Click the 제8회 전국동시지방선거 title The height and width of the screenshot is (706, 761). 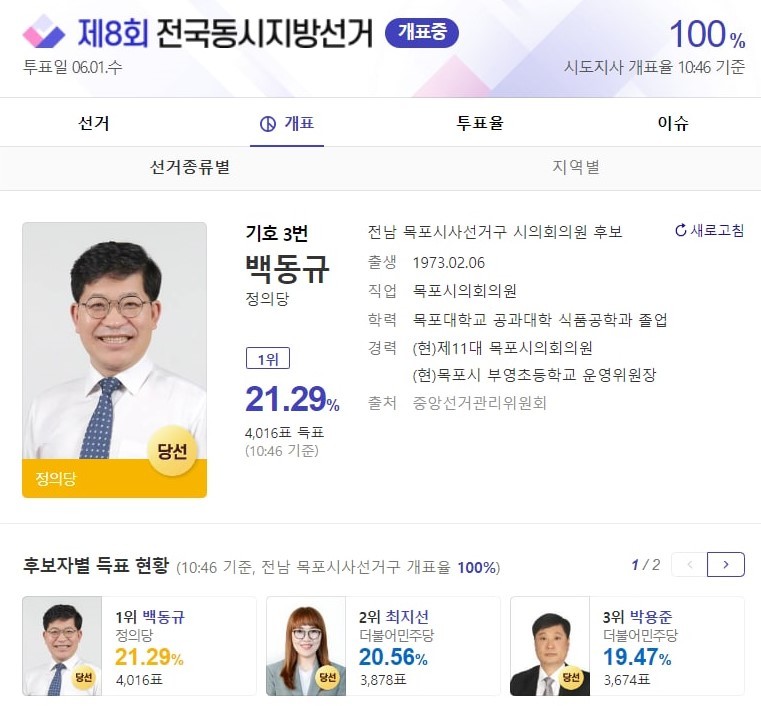coord(225,33)
